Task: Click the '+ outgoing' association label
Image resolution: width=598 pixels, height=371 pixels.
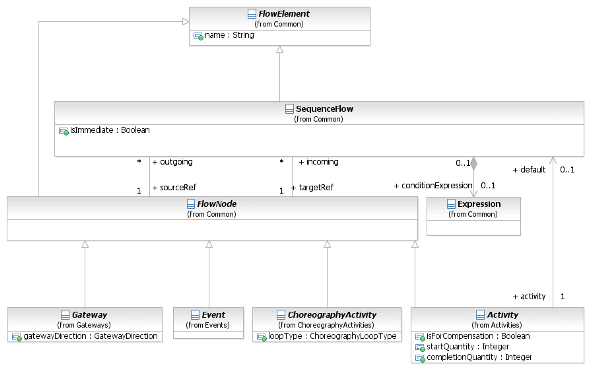Action: 172,162
